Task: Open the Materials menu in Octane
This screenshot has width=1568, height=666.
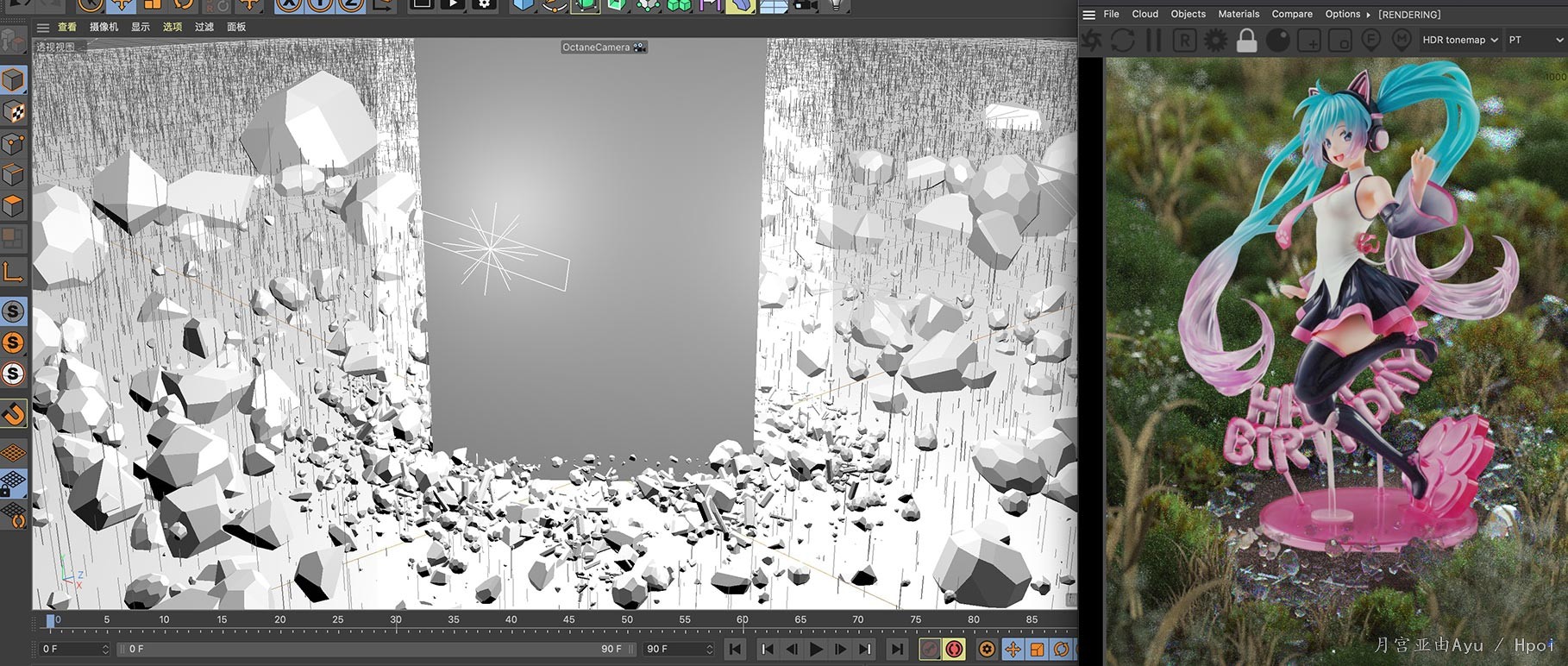Action: pyautogui.click(x=1238, y=15)
